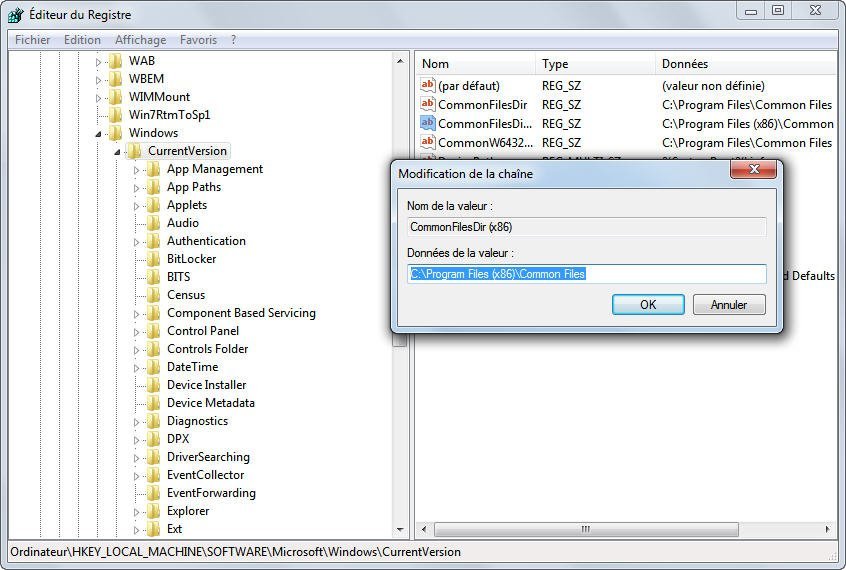Open the Fichier menu
The width and height of the screenshot is (846, 570).
pyautogui.click(x=32, y=40)
